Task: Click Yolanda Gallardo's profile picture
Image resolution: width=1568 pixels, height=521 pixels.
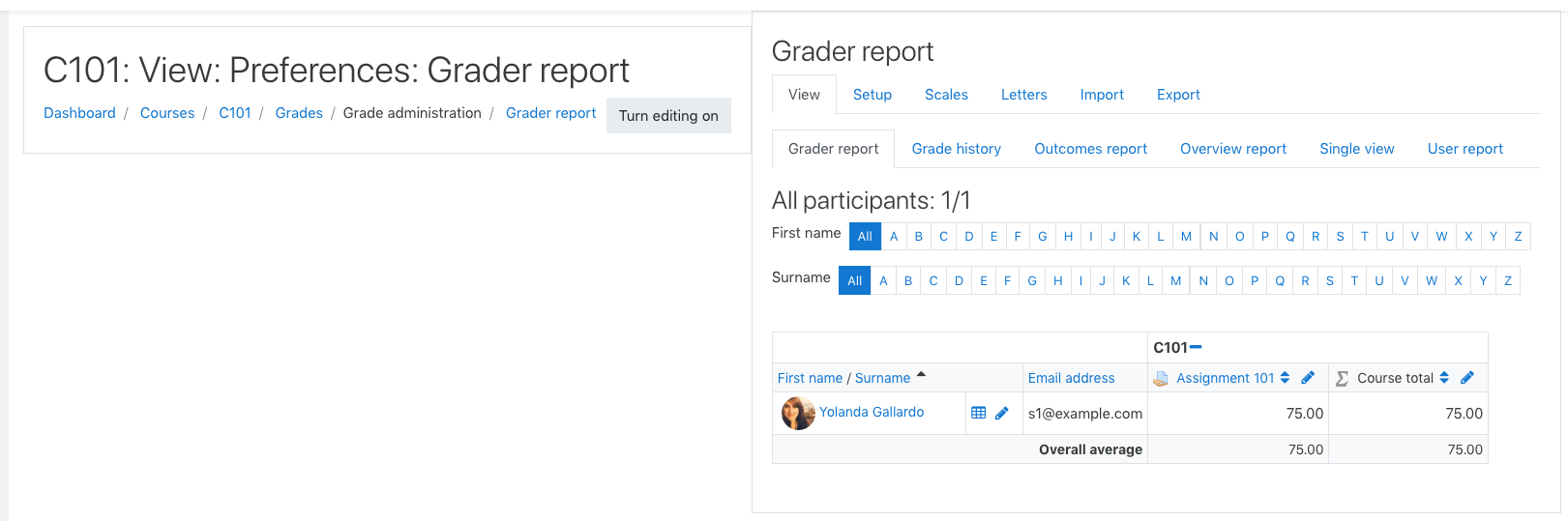Action: pos(798,413)
